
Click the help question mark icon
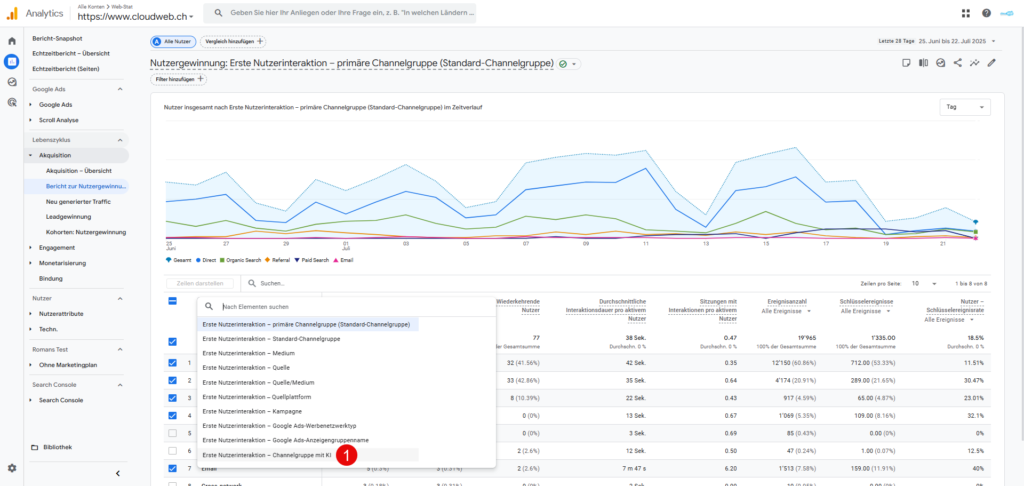click(986, 13)
